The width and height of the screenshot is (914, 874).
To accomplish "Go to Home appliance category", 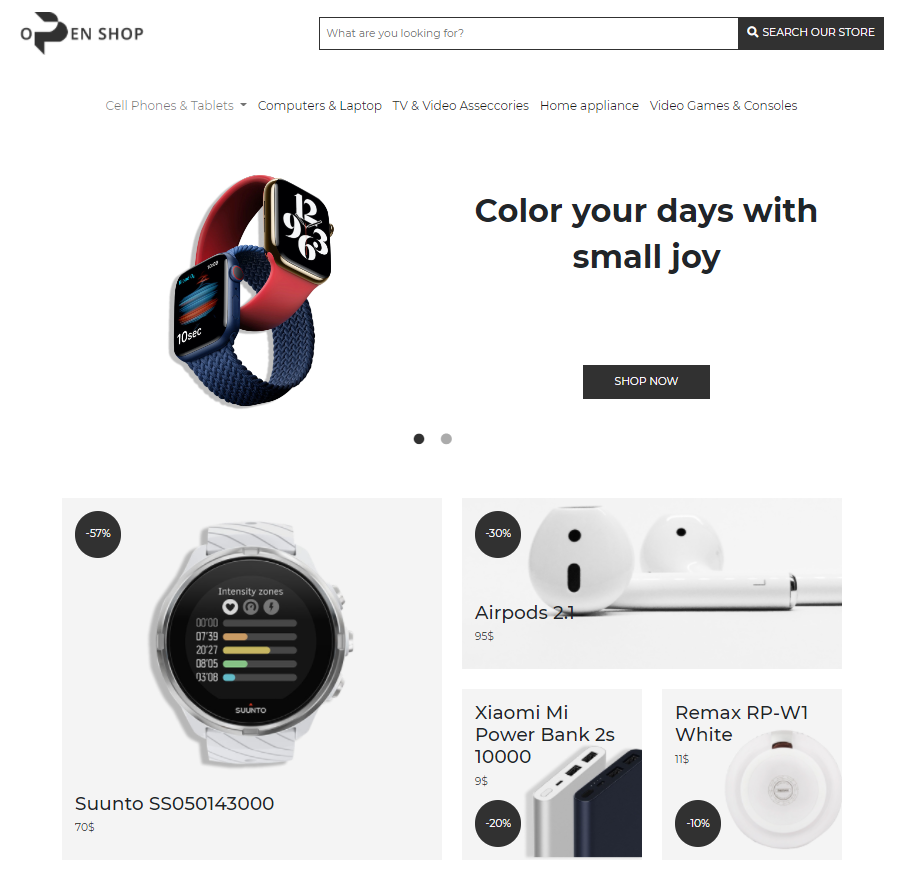I will coord(589,106).
